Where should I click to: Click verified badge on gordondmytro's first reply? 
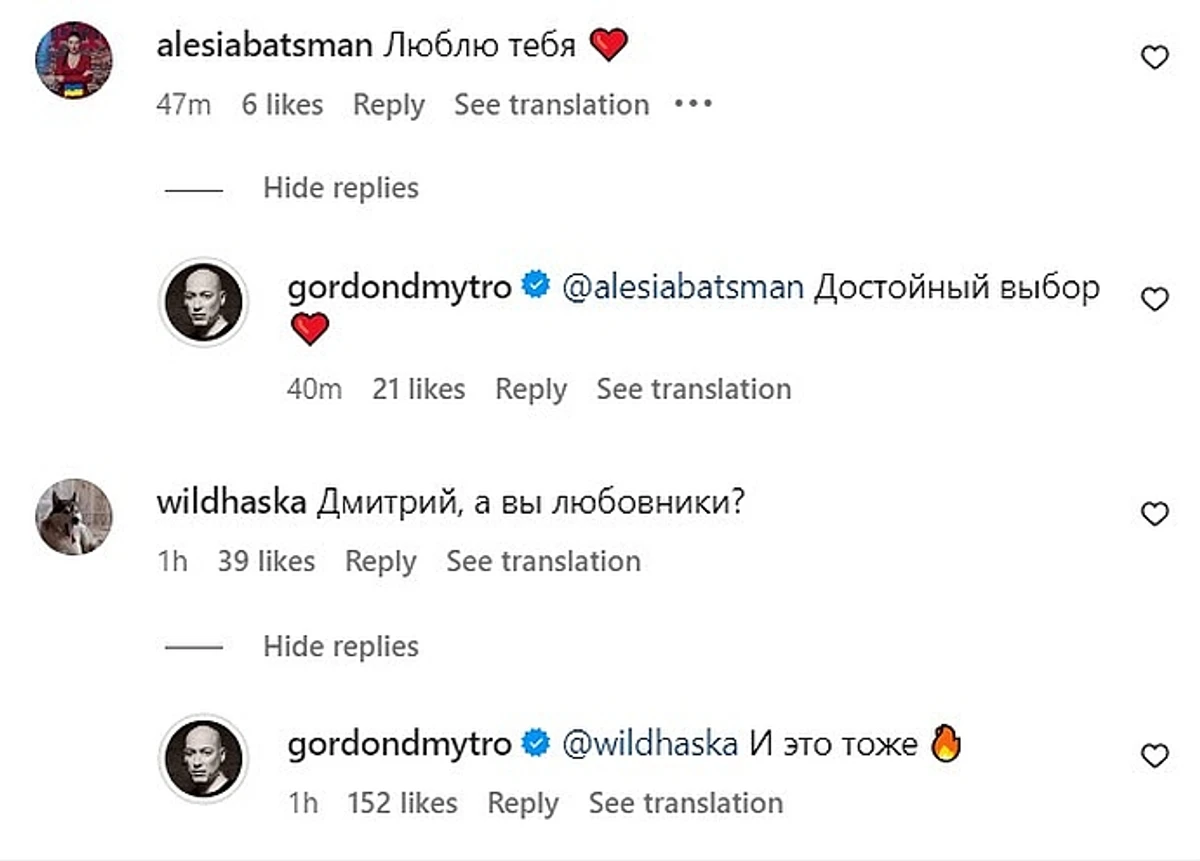tap(536, 288)
